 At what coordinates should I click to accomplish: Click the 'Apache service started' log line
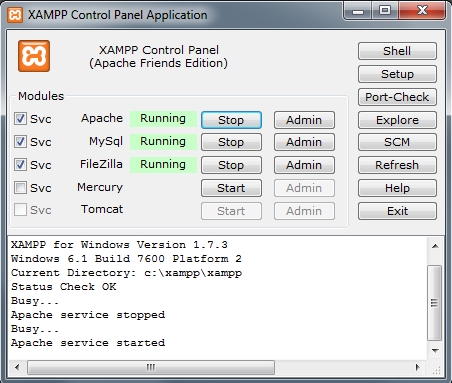coord(88,343)
